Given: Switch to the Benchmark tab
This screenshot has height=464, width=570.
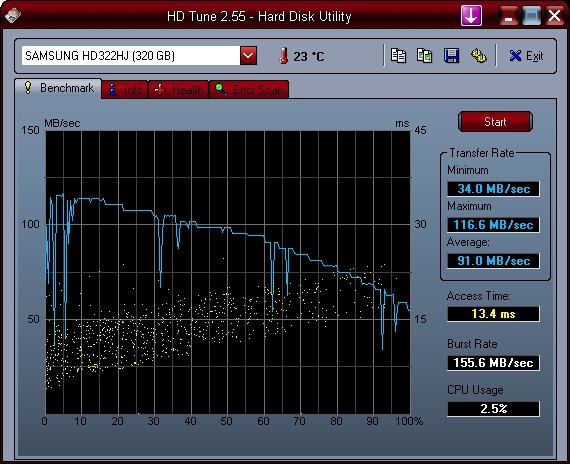Looking at the screenshot, I should coord(59,88).
